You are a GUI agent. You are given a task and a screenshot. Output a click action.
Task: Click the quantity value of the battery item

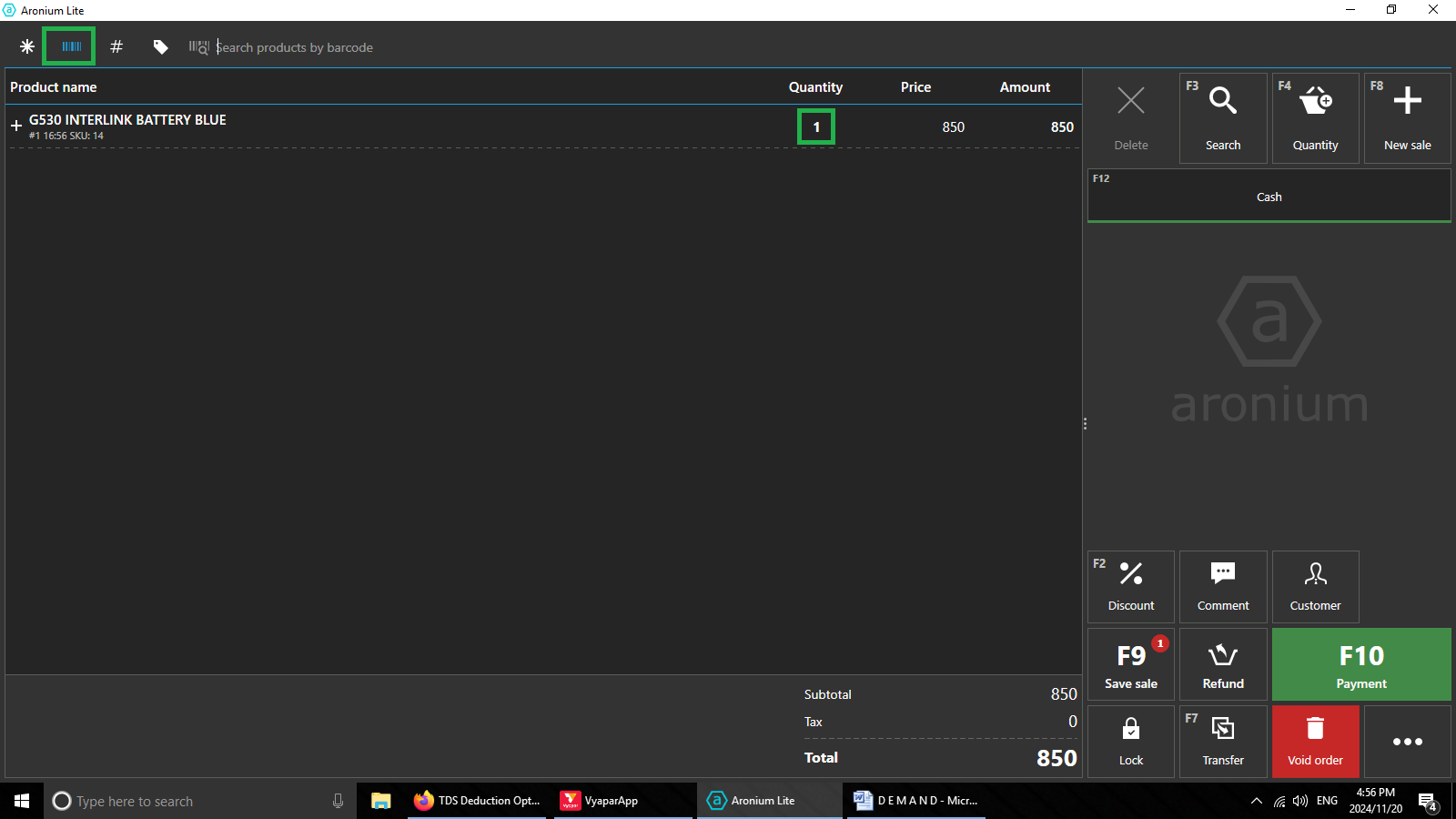click(816, 127)
